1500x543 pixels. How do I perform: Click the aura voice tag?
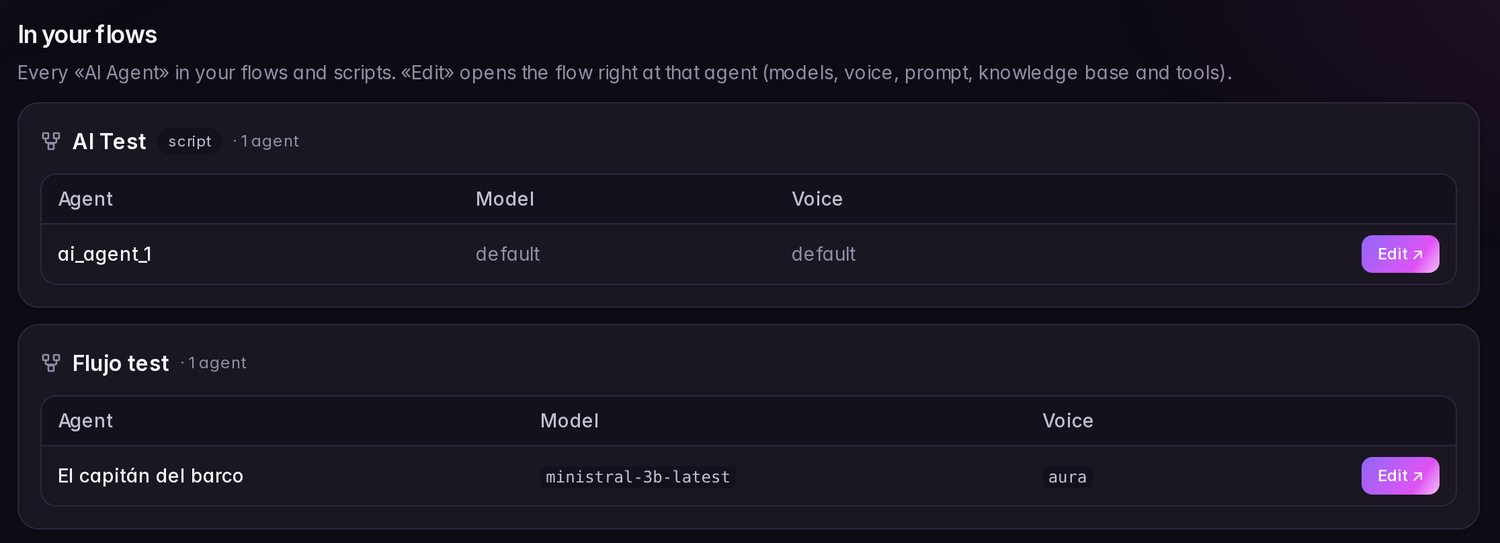pos(1067,477)
